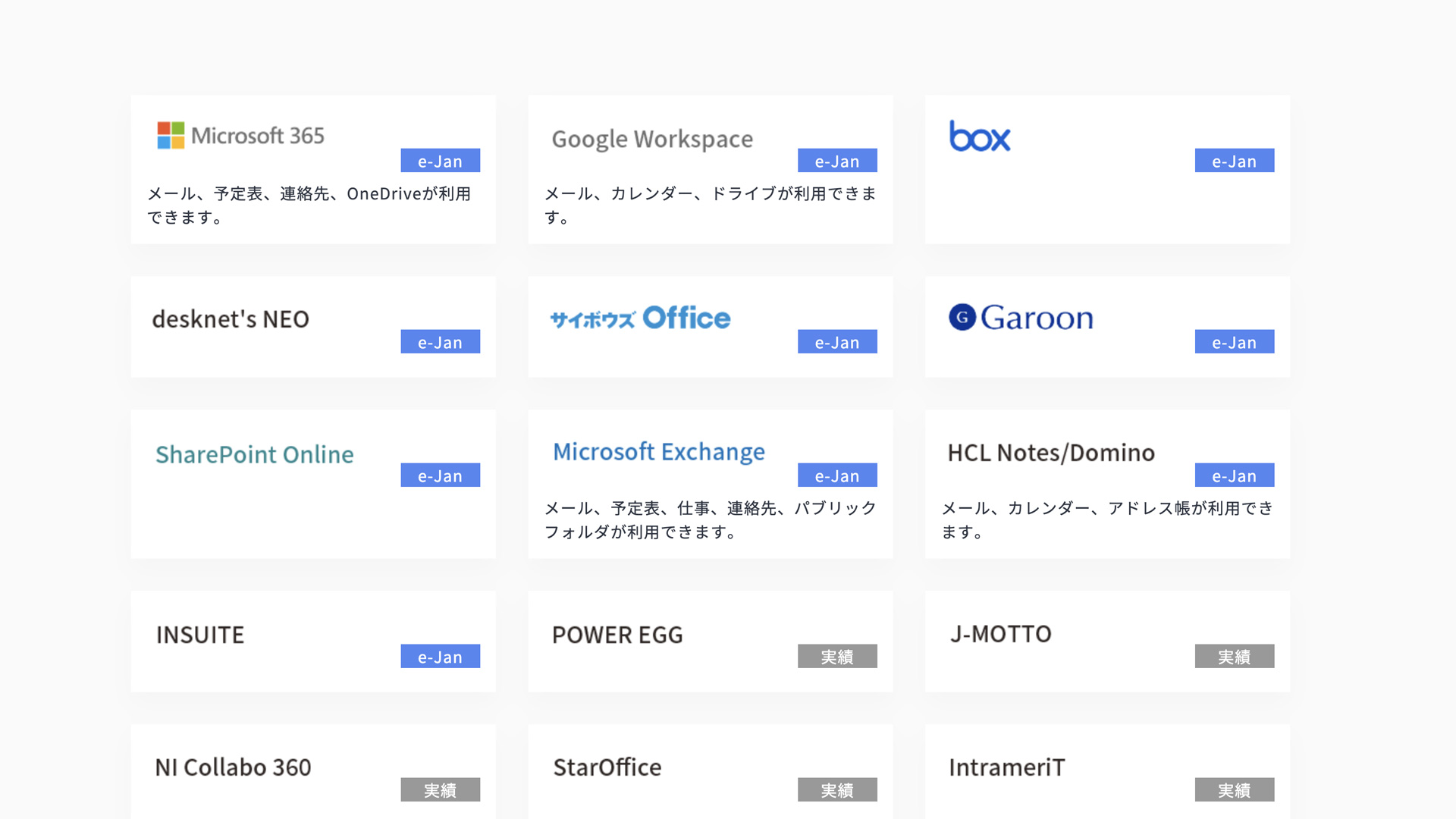Screen dimensions: 1456x819
Task: Click the text 'メール、予定表、連絡先、OneDriveが利用できます。'
Action: click(309, 206)
